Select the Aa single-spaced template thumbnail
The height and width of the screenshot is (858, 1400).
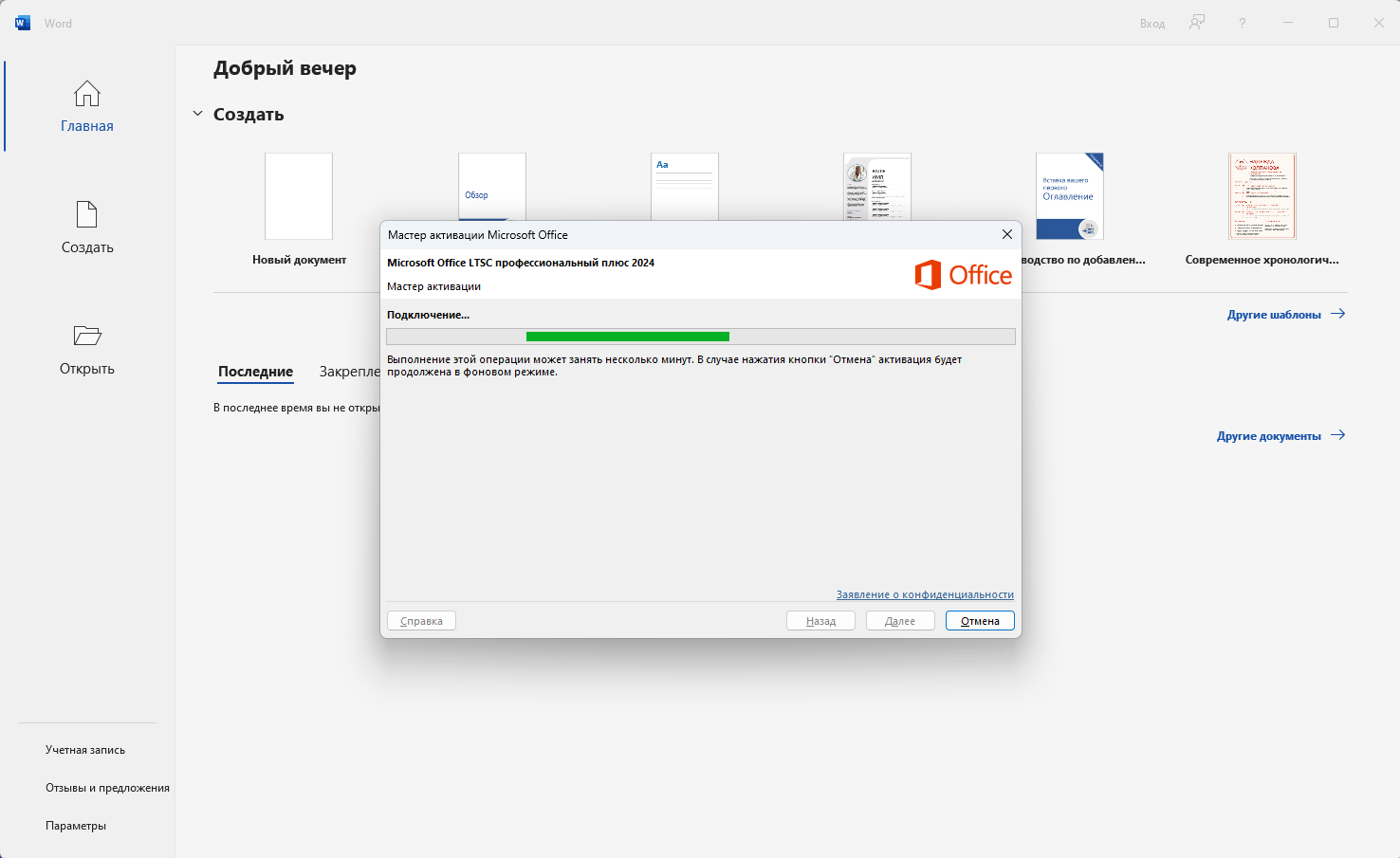point(685,187)
